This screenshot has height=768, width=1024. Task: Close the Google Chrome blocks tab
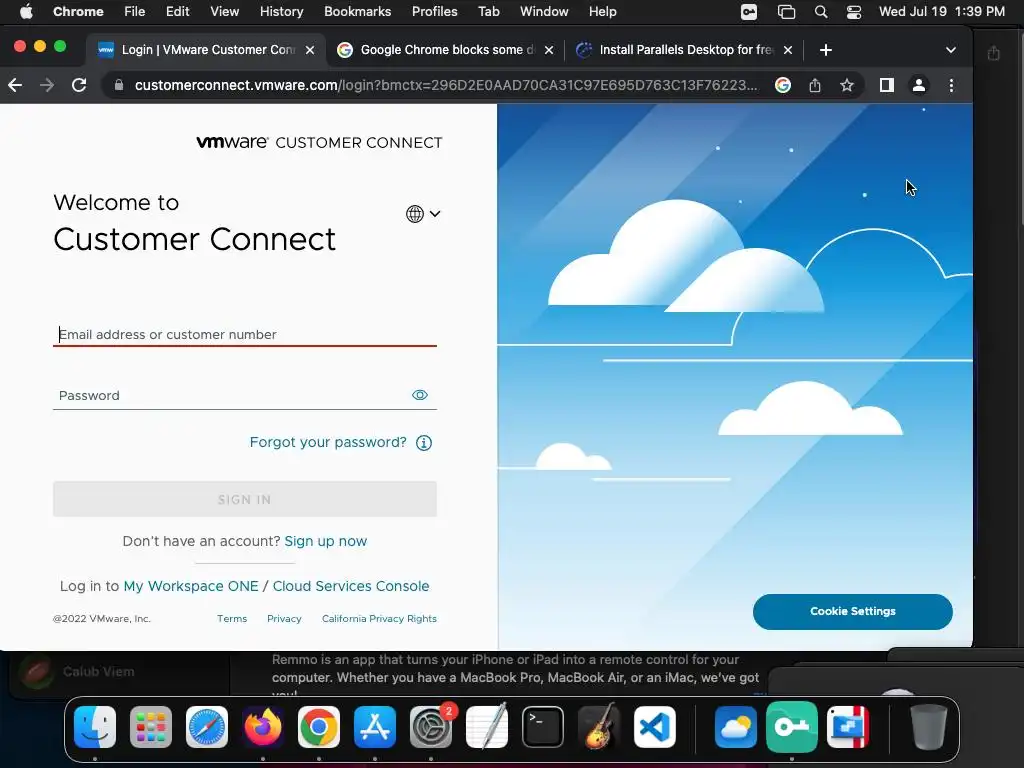(549, 50)
